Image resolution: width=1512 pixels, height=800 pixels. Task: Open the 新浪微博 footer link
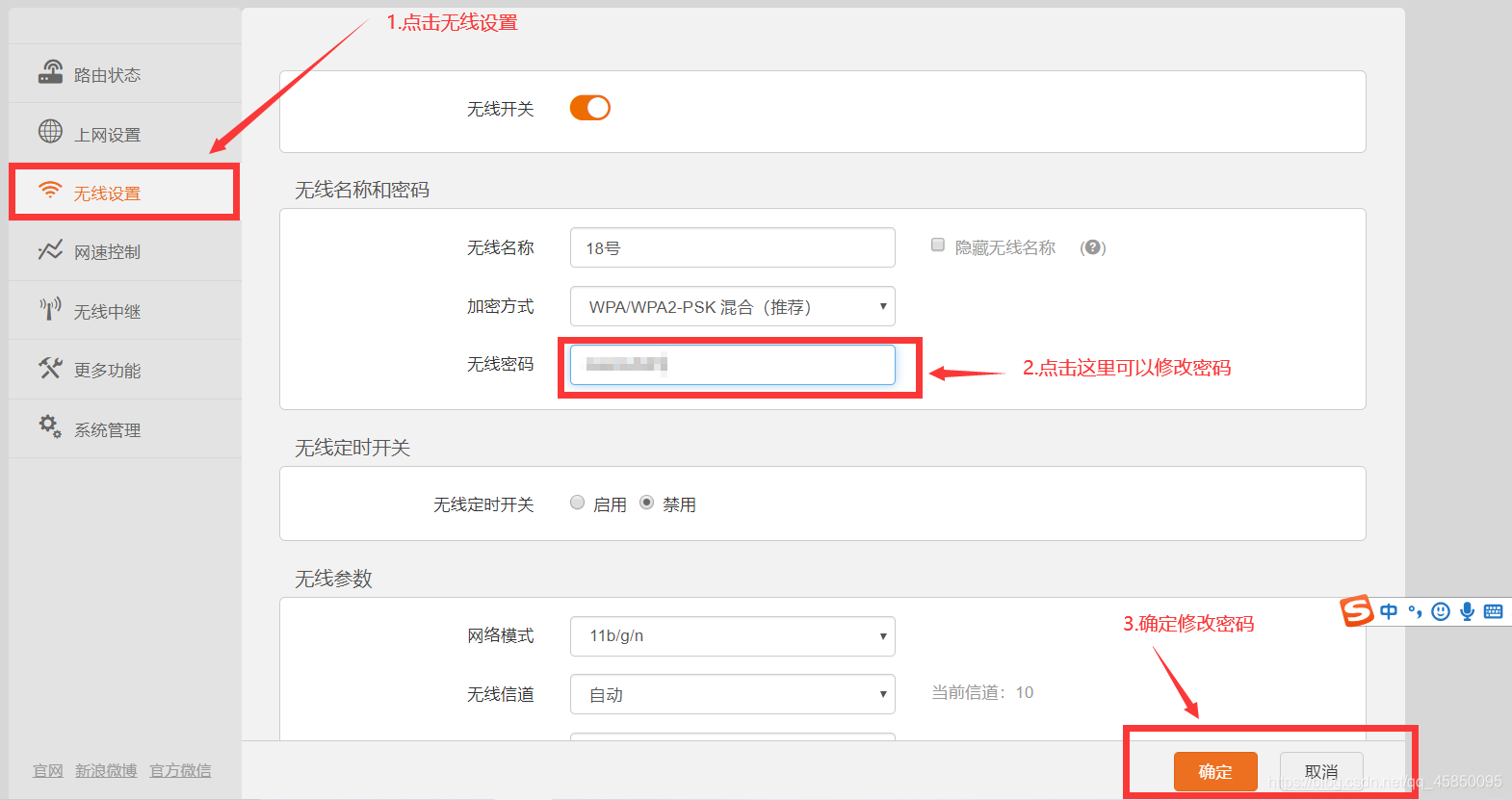106,770
